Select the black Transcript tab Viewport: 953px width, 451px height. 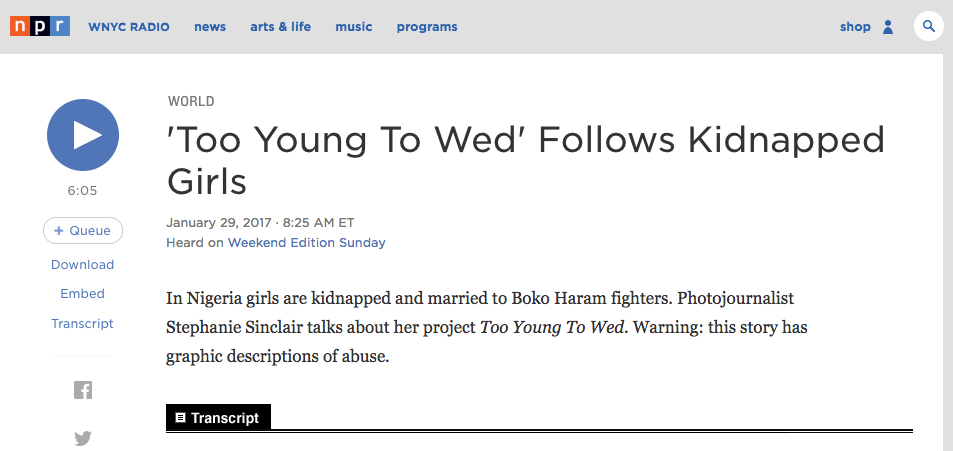pyautogui.click(x=218, y=418)
